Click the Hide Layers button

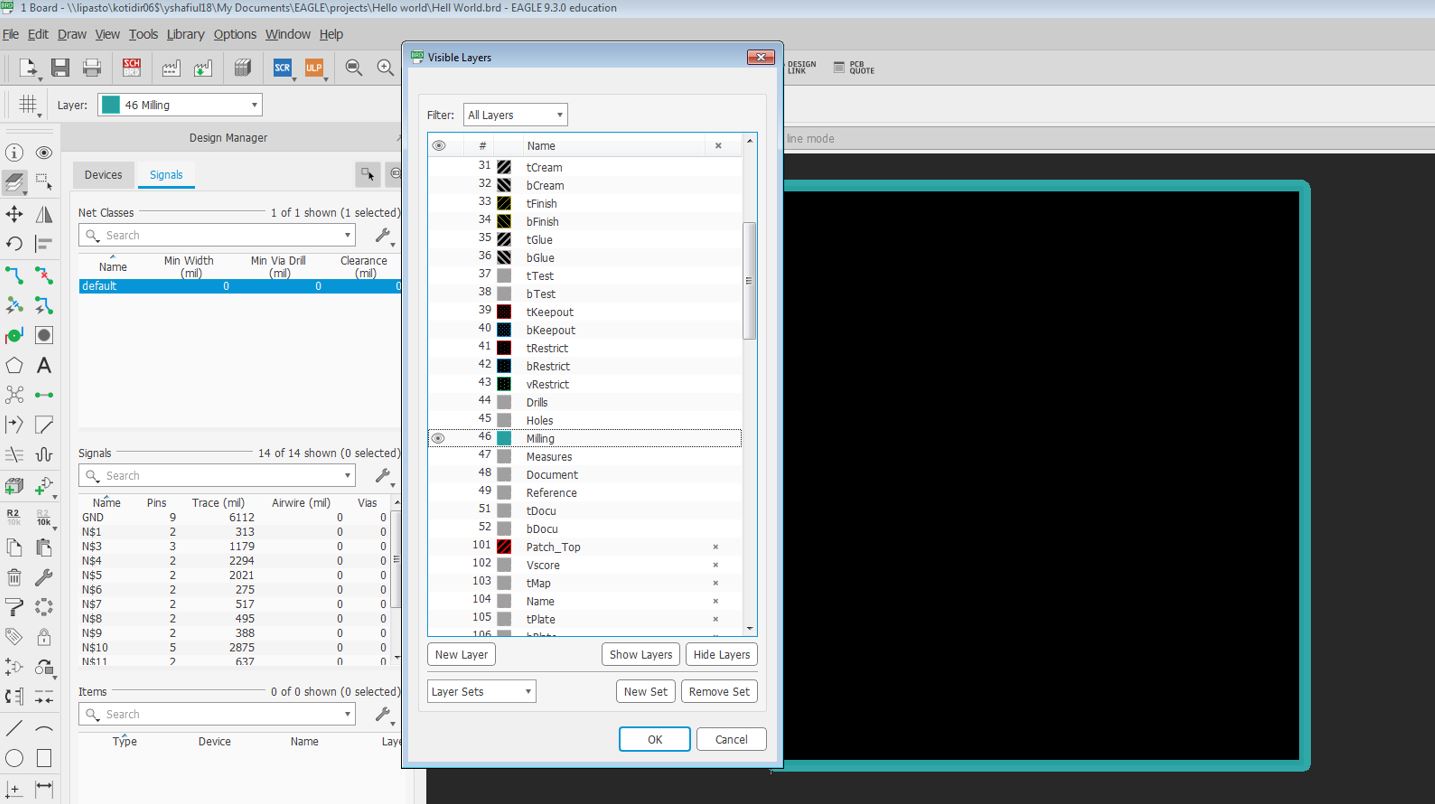tap(721, 655)
